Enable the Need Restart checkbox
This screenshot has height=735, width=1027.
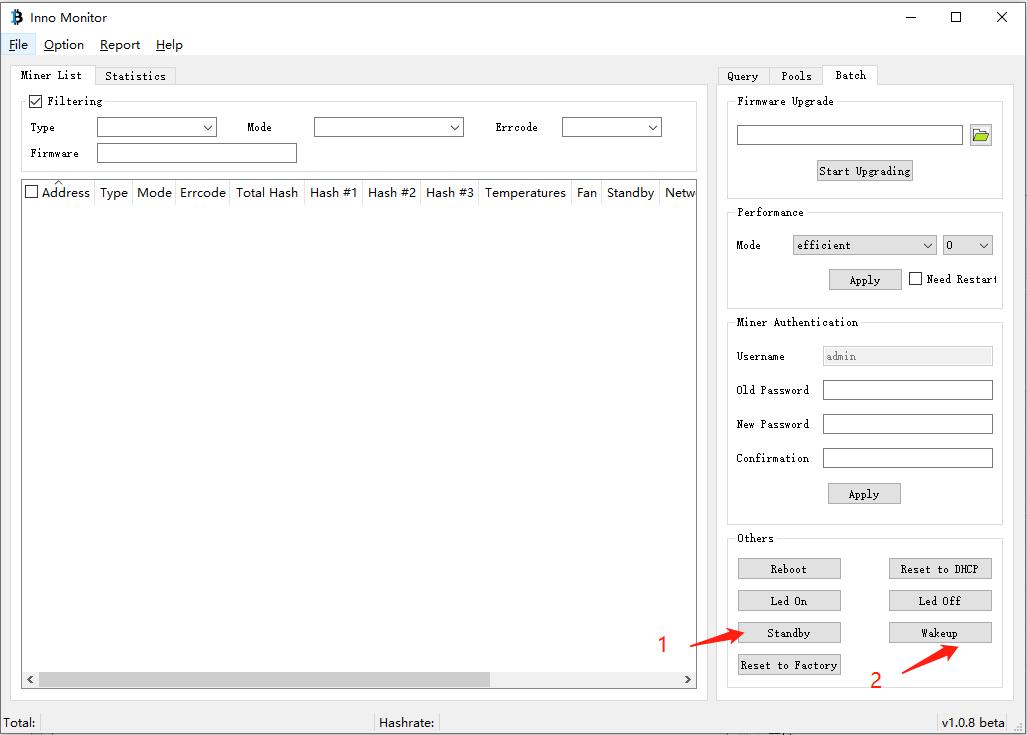point(915,279)
